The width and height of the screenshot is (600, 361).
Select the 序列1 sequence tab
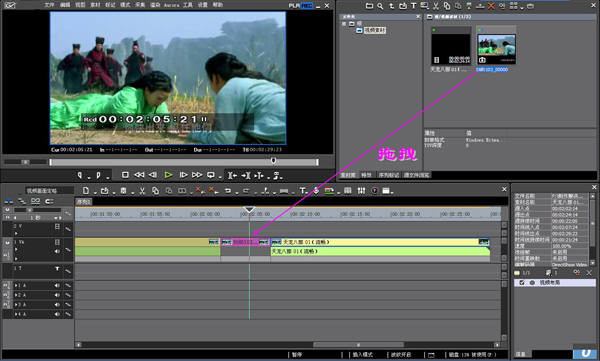[83, 202]
